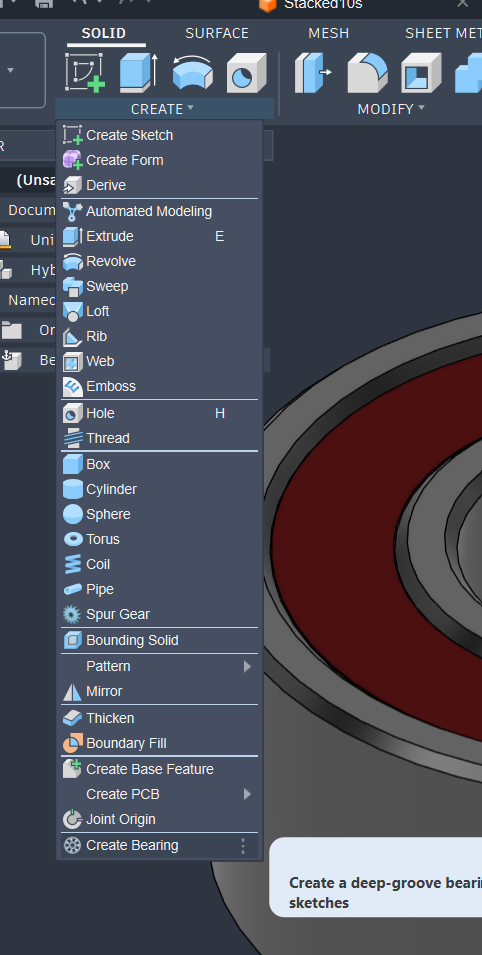Viewport: 482px width, 955px height.
Task: Select the Thread menu icon
Action: 73,439
